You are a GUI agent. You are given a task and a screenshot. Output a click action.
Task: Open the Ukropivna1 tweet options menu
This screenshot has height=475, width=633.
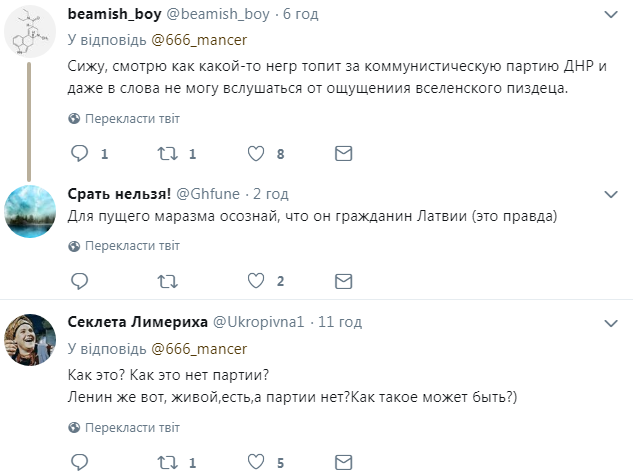pyautogui.click(x=612, y=323)
